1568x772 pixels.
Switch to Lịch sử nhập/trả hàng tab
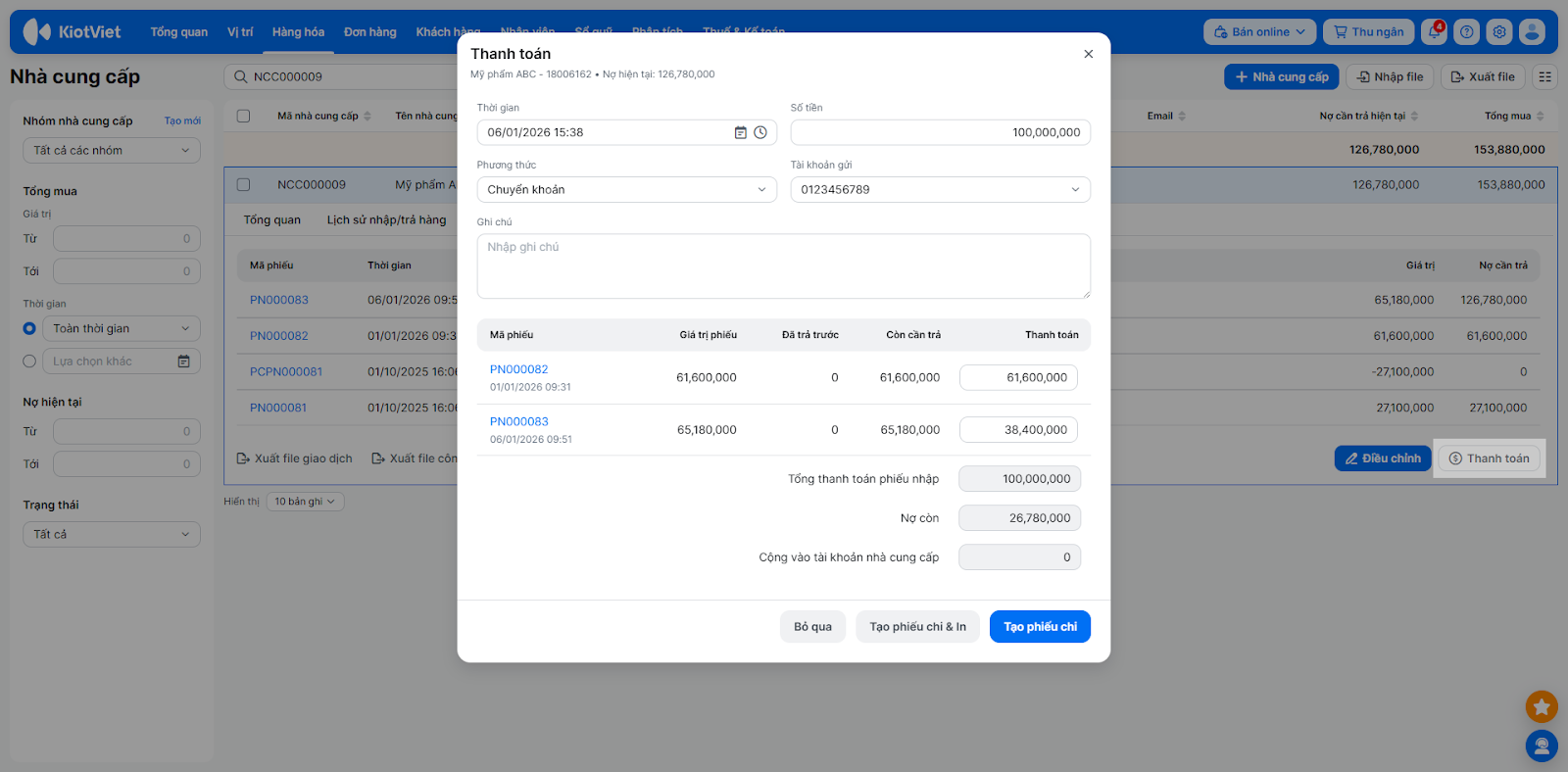click(386, 220)
